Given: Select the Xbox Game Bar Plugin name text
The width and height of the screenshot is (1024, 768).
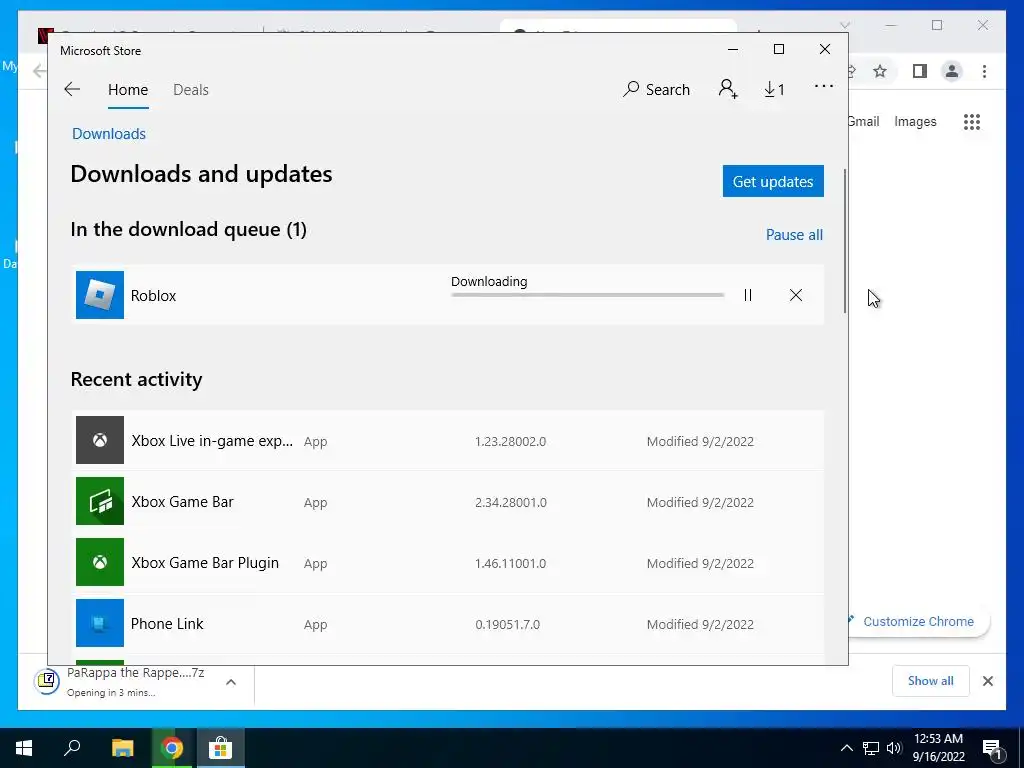Looking at the screenshot, I should pos(205,563).
